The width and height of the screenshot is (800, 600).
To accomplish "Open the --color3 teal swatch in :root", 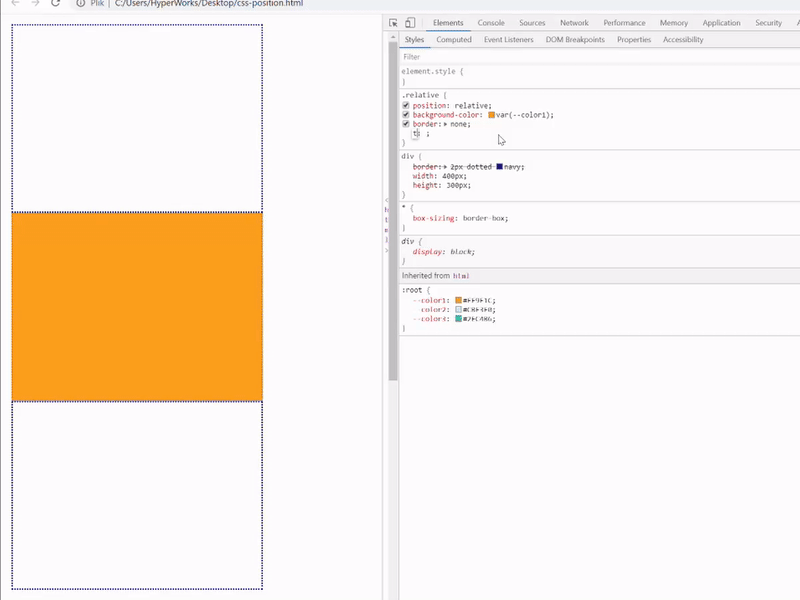I will point(458,318).
